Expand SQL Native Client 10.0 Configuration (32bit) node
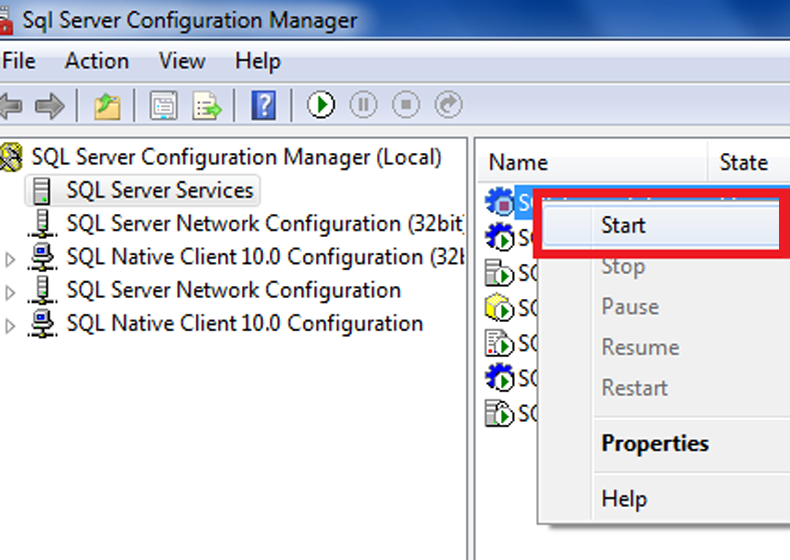Screen dimensions: 790x560 pyautogui.click(x=11, y=259)
